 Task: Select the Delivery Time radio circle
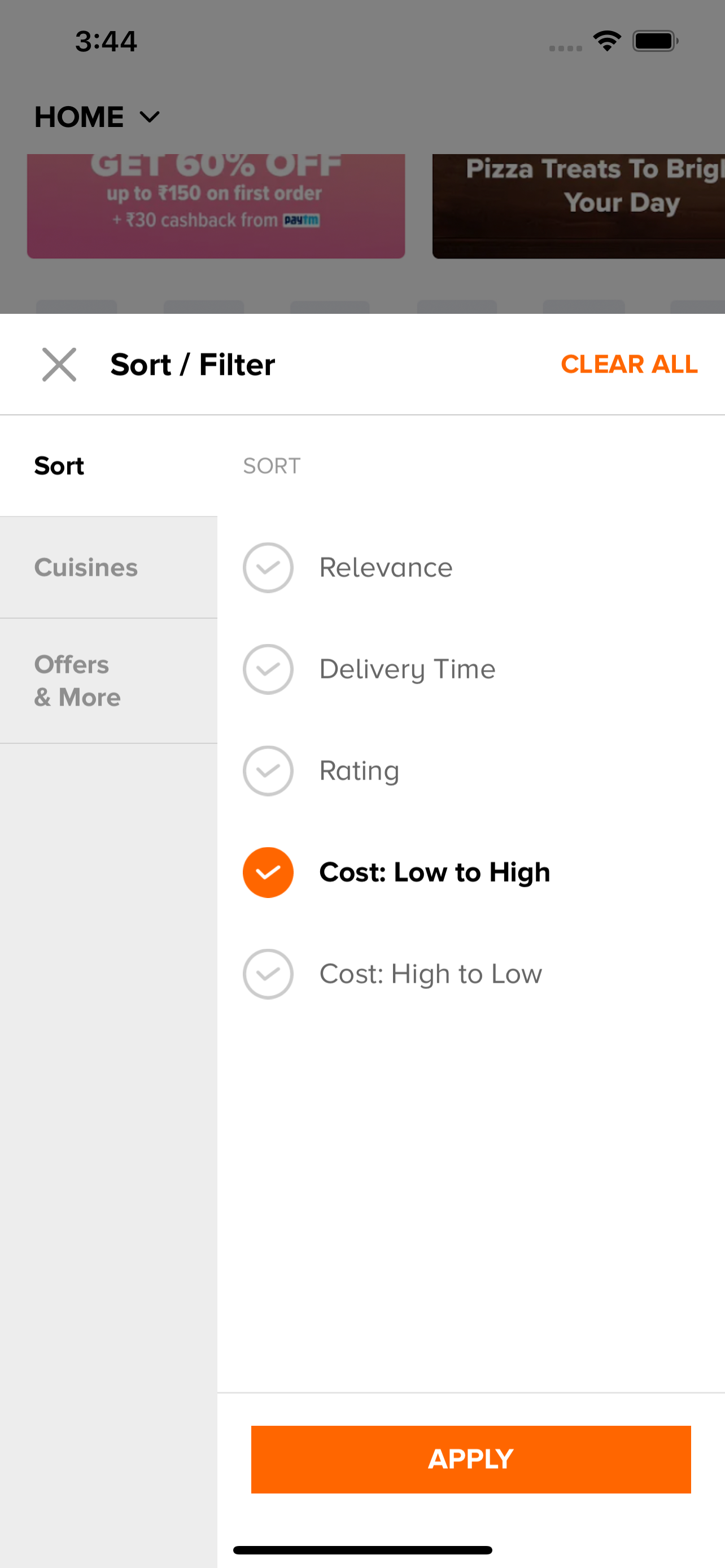pyautogui.click(x=268, y=669)
